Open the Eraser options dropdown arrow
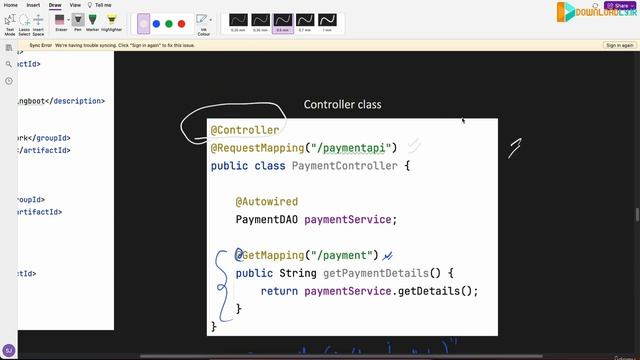Viewport: 640px width, 360px height. (69, 20)
